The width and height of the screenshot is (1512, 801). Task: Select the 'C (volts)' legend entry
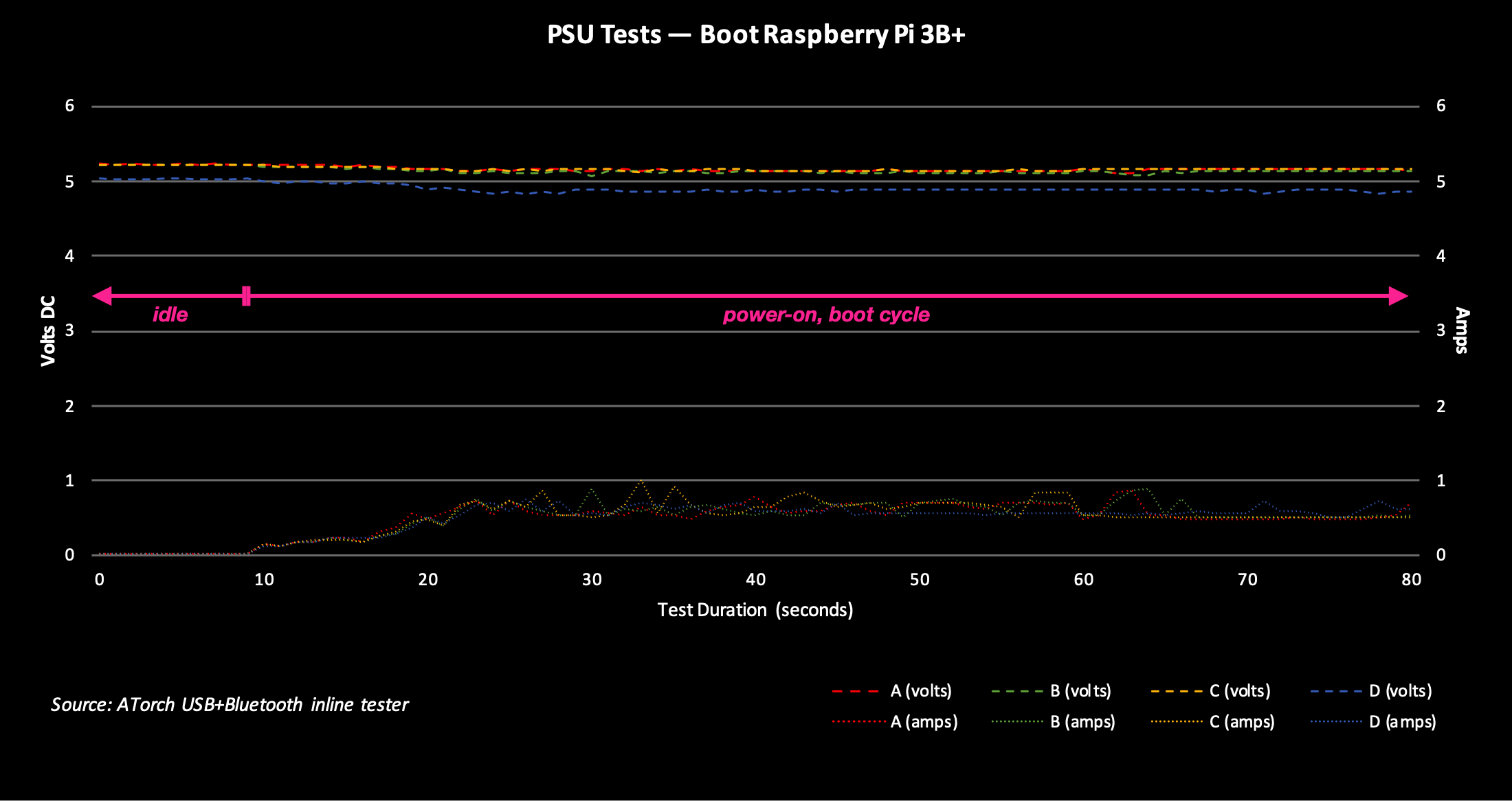click(x=1239, y=690)
